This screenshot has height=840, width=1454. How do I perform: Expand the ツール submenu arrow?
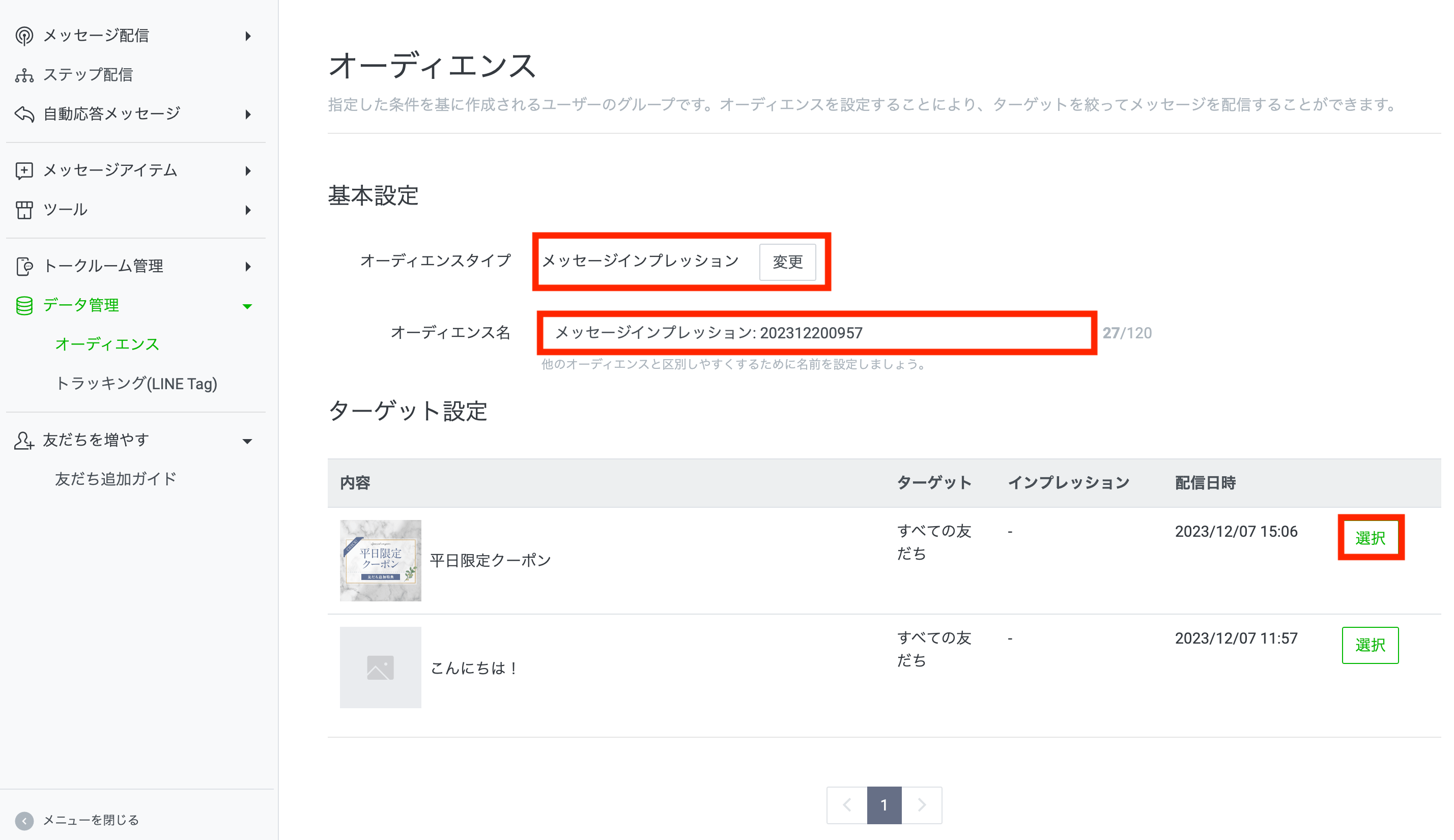pyautogui.click(x=248, y=210)
